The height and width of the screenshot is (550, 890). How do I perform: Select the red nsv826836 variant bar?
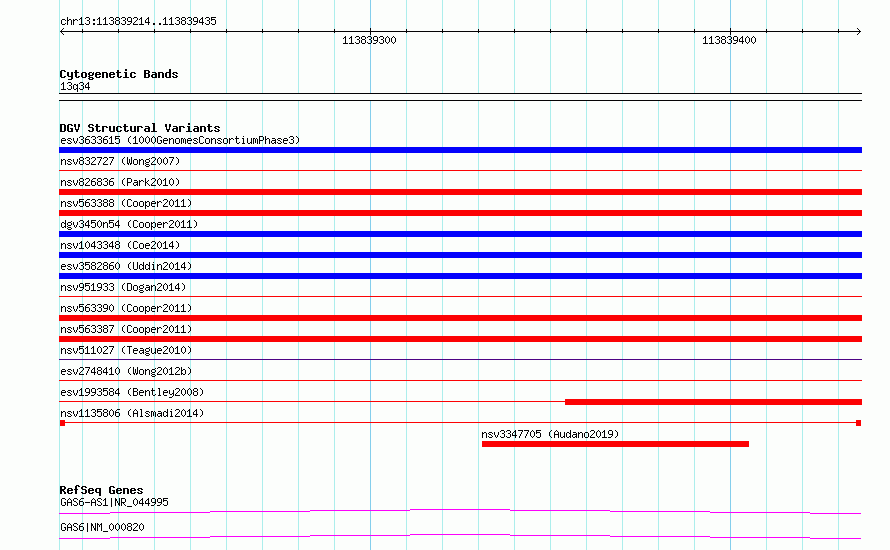click(x=460, y=192)
